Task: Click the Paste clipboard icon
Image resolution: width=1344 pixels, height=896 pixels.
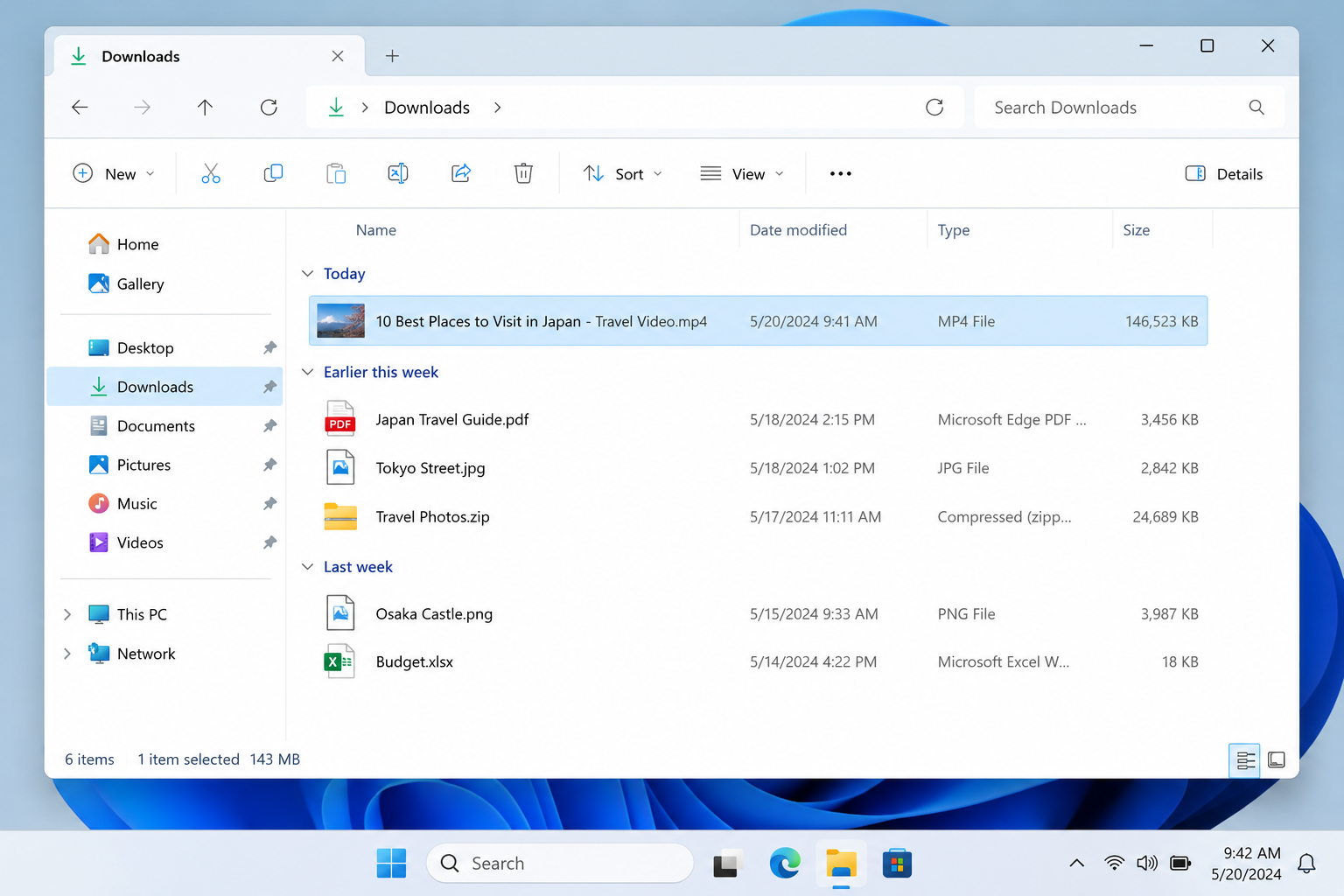Action: [336, 173]
